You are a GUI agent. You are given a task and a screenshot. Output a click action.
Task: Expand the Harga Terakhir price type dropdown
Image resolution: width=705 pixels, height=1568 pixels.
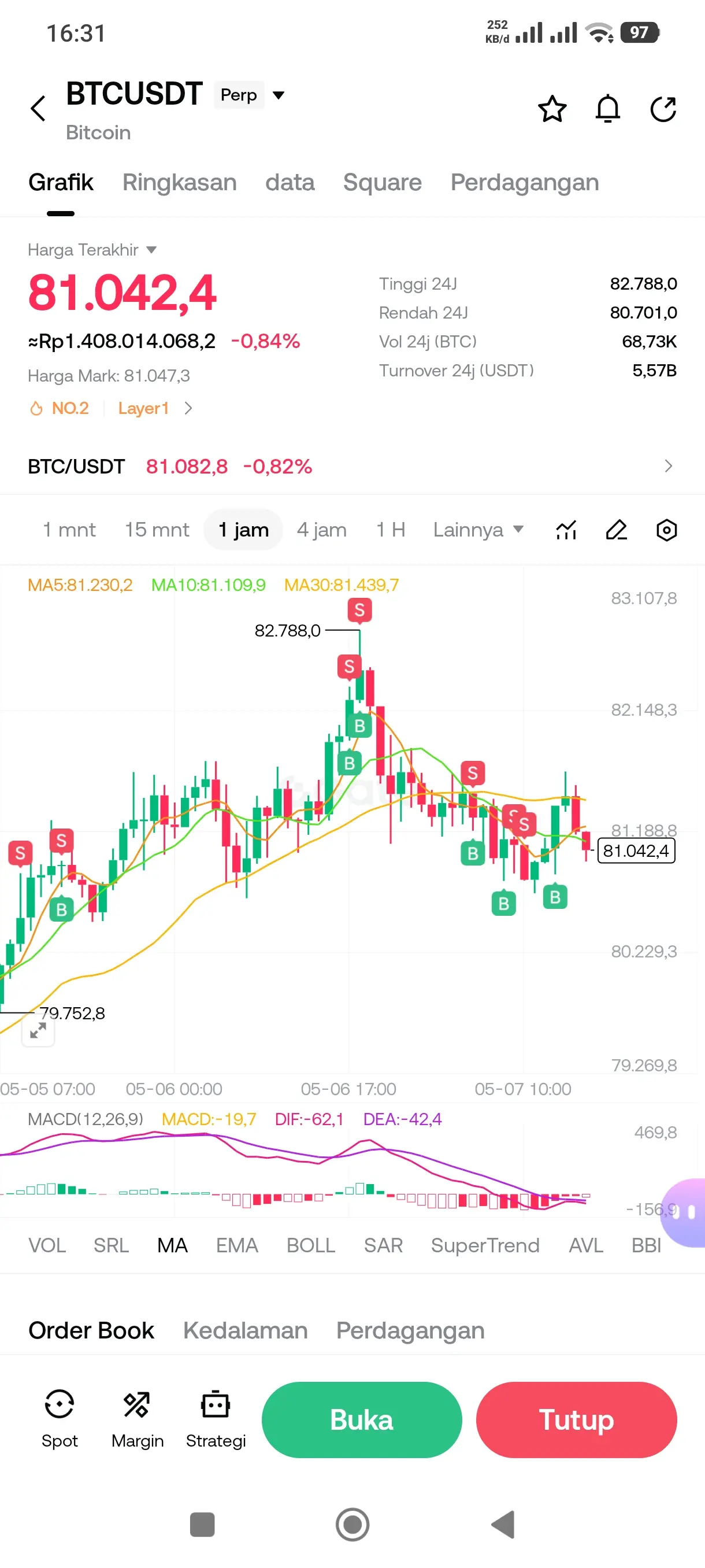[x=92, y=250]
